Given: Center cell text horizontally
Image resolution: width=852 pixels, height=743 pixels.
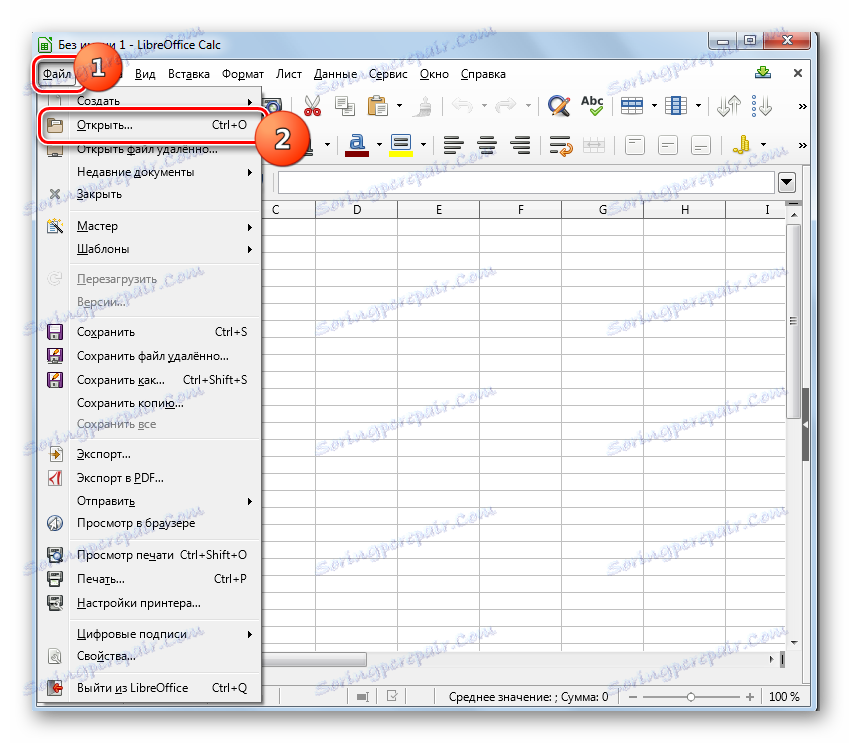Looking at the screenshot, I should (487, 146).
